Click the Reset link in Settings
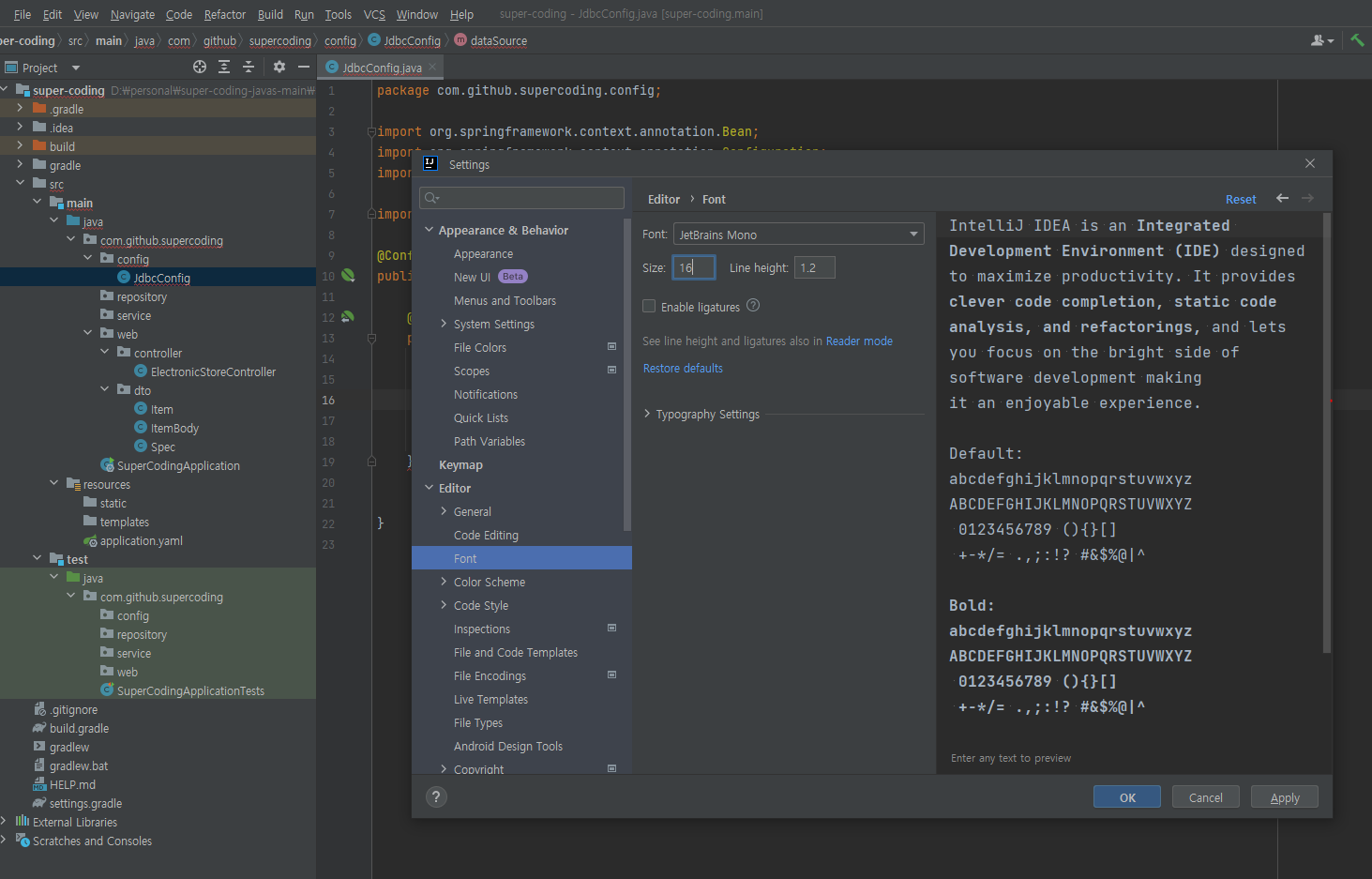The height and width of the screenshot is (879, 1372). 1241,199
